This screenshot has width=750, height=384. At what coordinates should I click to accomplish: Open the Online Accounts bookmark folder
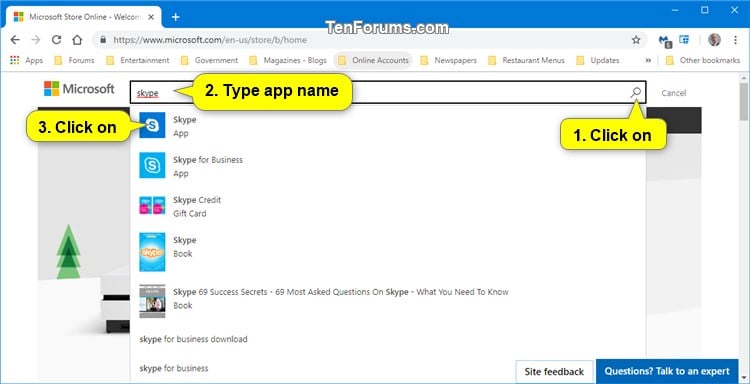pyautogui.click(x=373, y=60)
